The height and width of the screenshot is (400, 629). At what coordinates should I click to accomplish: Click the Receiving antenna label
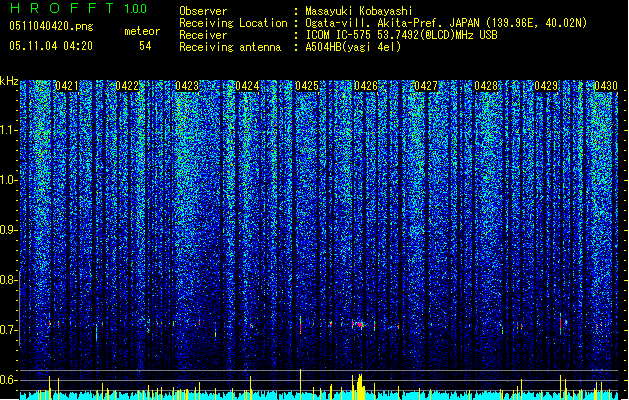[230, 47]
